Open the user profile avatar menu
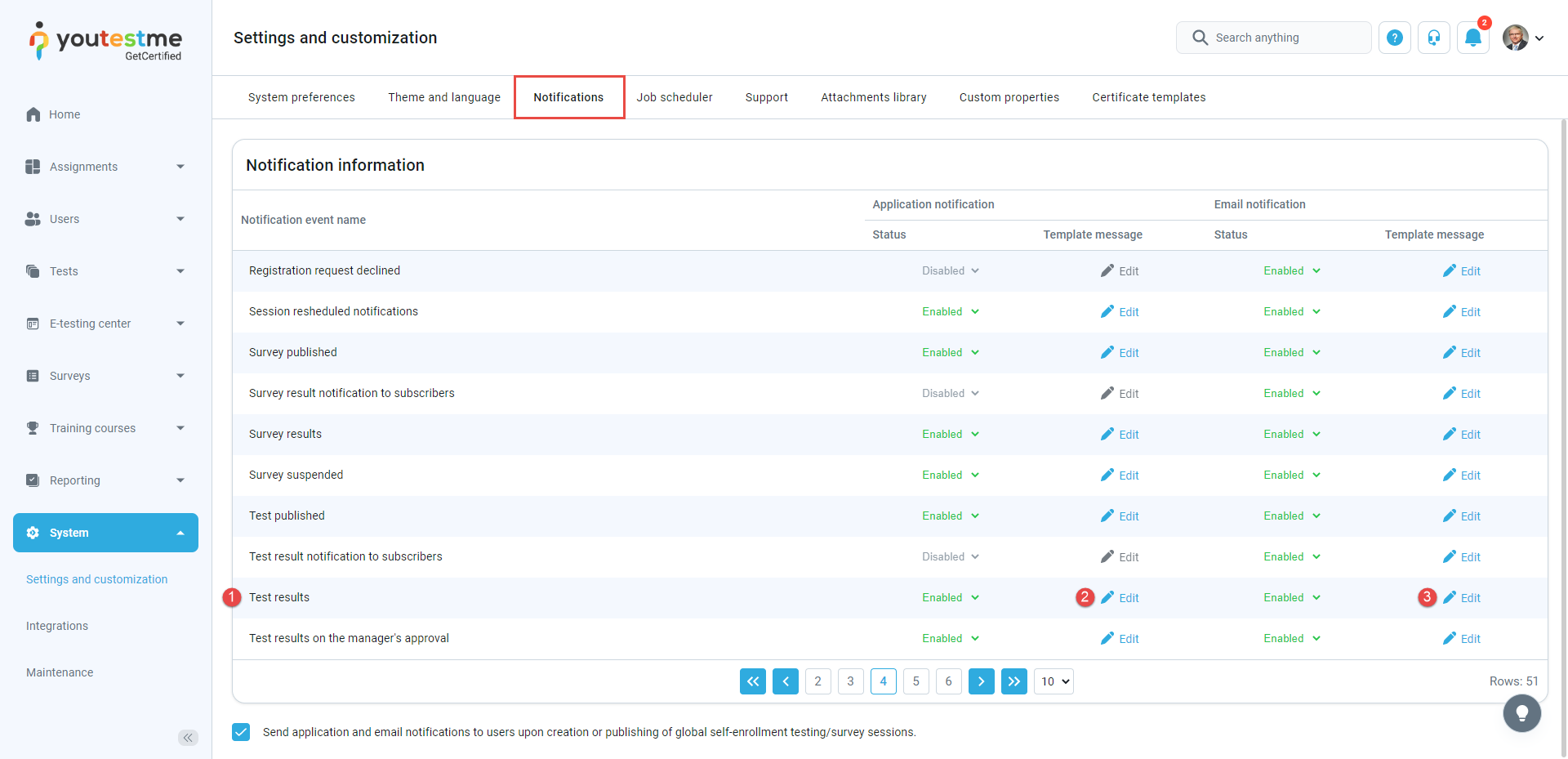This screenshot has height=759, width=1568. click(1522, 38)
